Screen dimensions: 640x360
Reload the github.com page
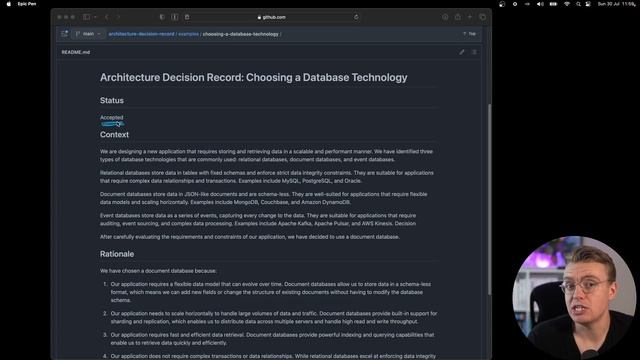click(356, 17)
